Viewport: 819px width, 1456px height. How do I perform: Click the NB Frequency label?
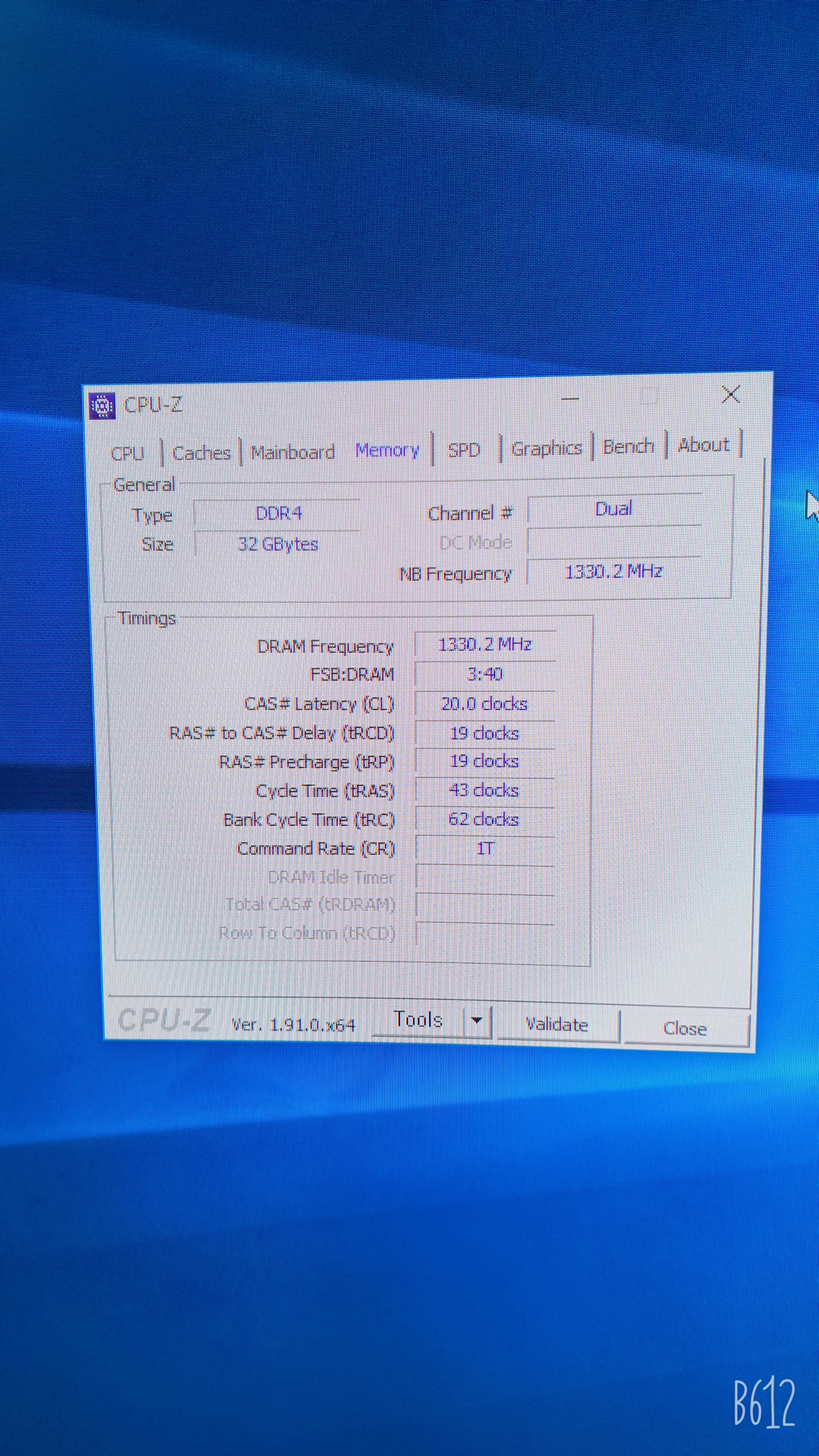coord(456,574)
